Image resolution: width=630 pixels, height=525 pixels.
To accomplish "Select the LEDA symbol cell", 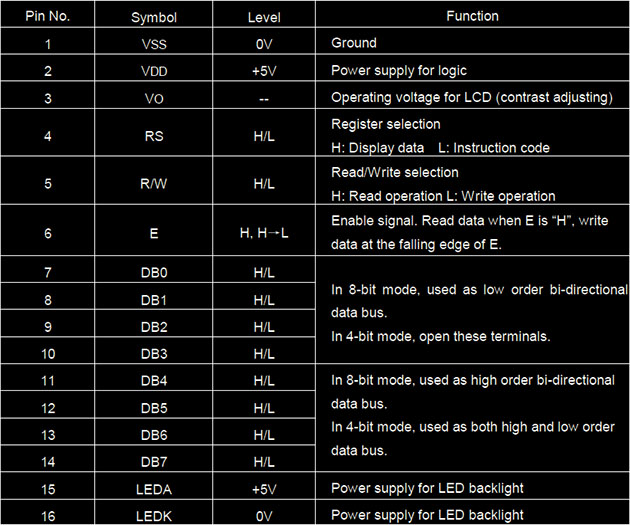I will point(152,488).
